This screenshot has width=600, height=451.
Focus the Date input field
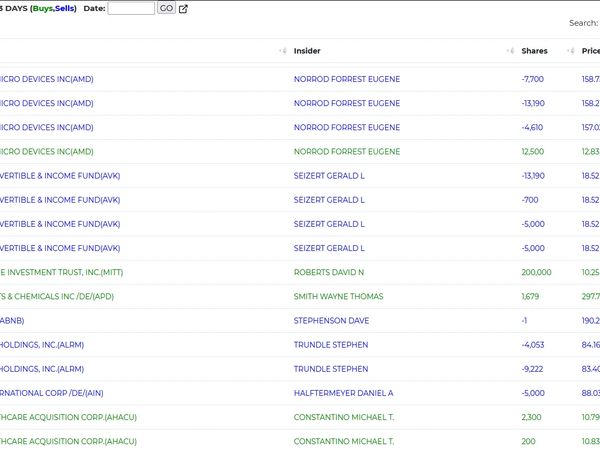131,8
